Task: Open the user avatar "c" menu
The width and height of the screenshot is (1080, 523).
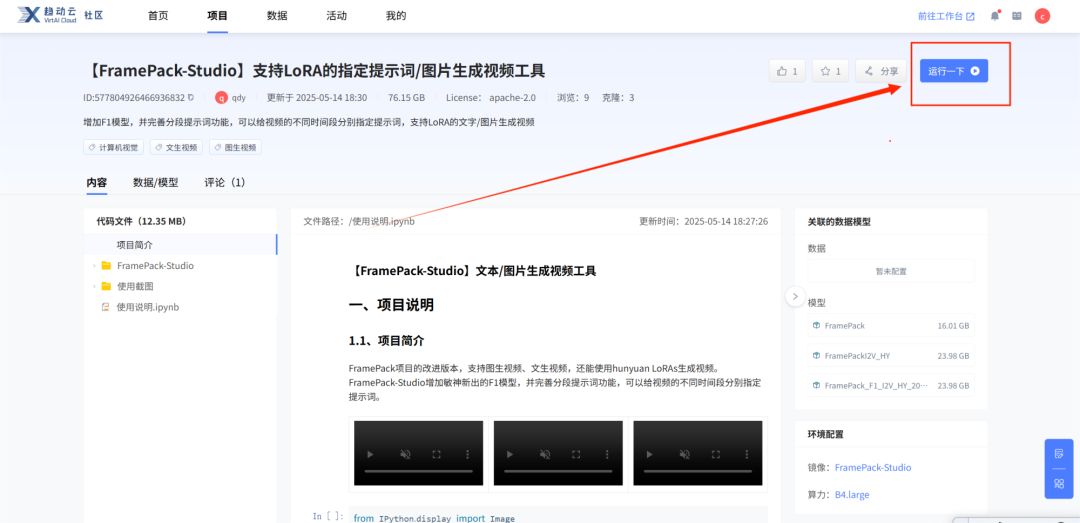Action: coord(1042,16)
